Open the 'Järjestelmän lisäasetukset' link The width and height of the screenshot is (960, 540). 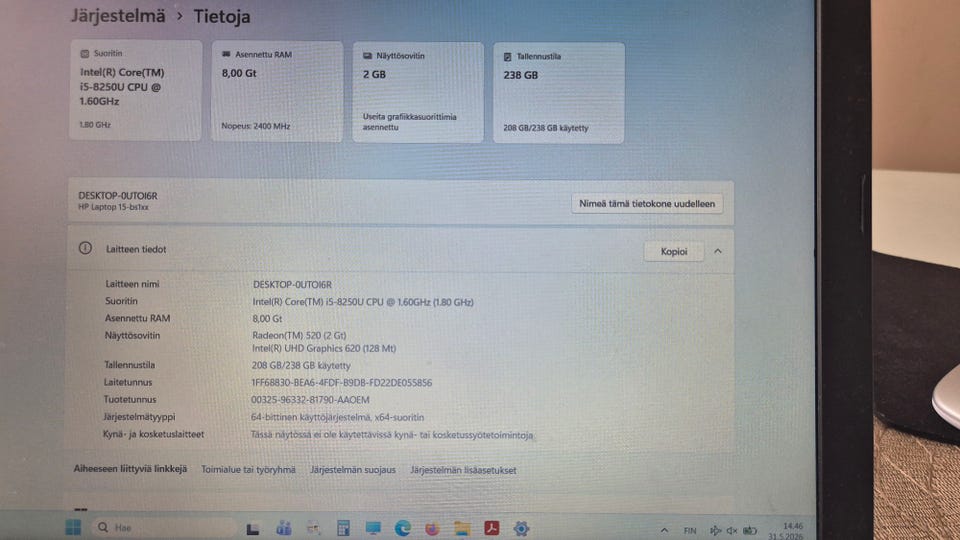point(463,470)
